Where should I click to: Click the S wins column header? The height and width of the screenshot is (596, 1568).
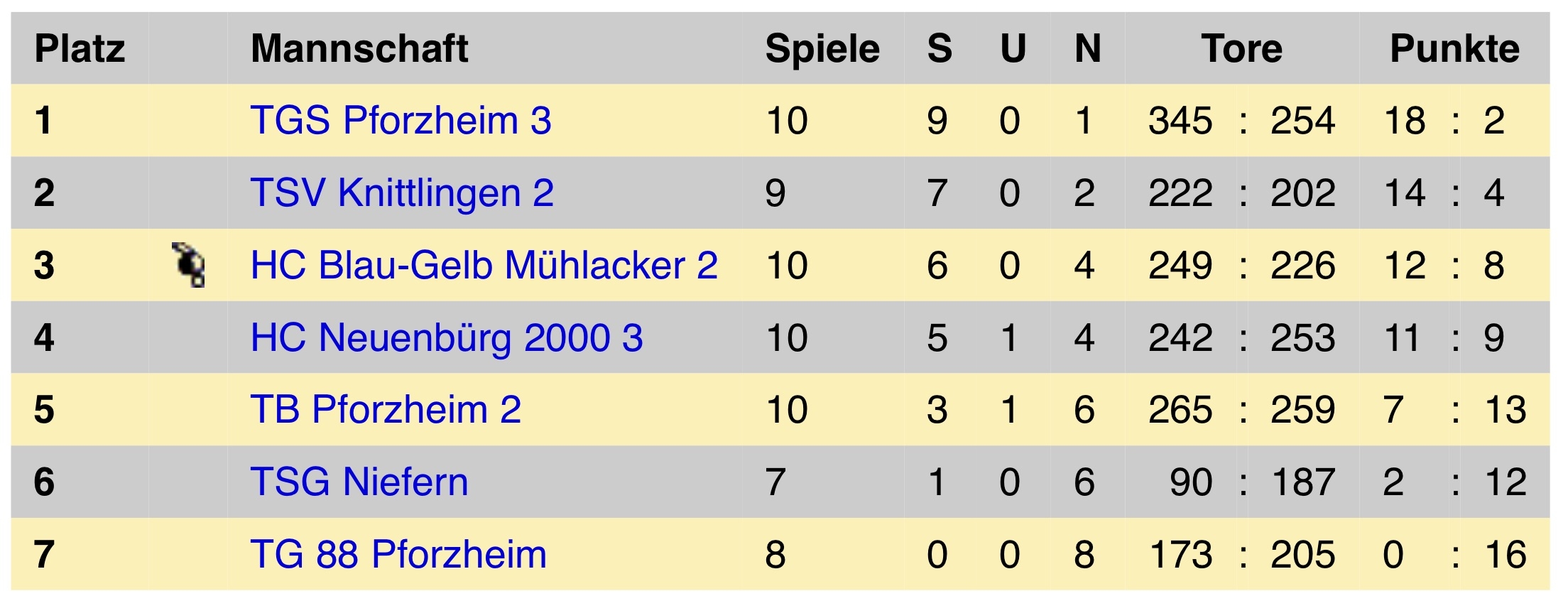coord(940,48)
